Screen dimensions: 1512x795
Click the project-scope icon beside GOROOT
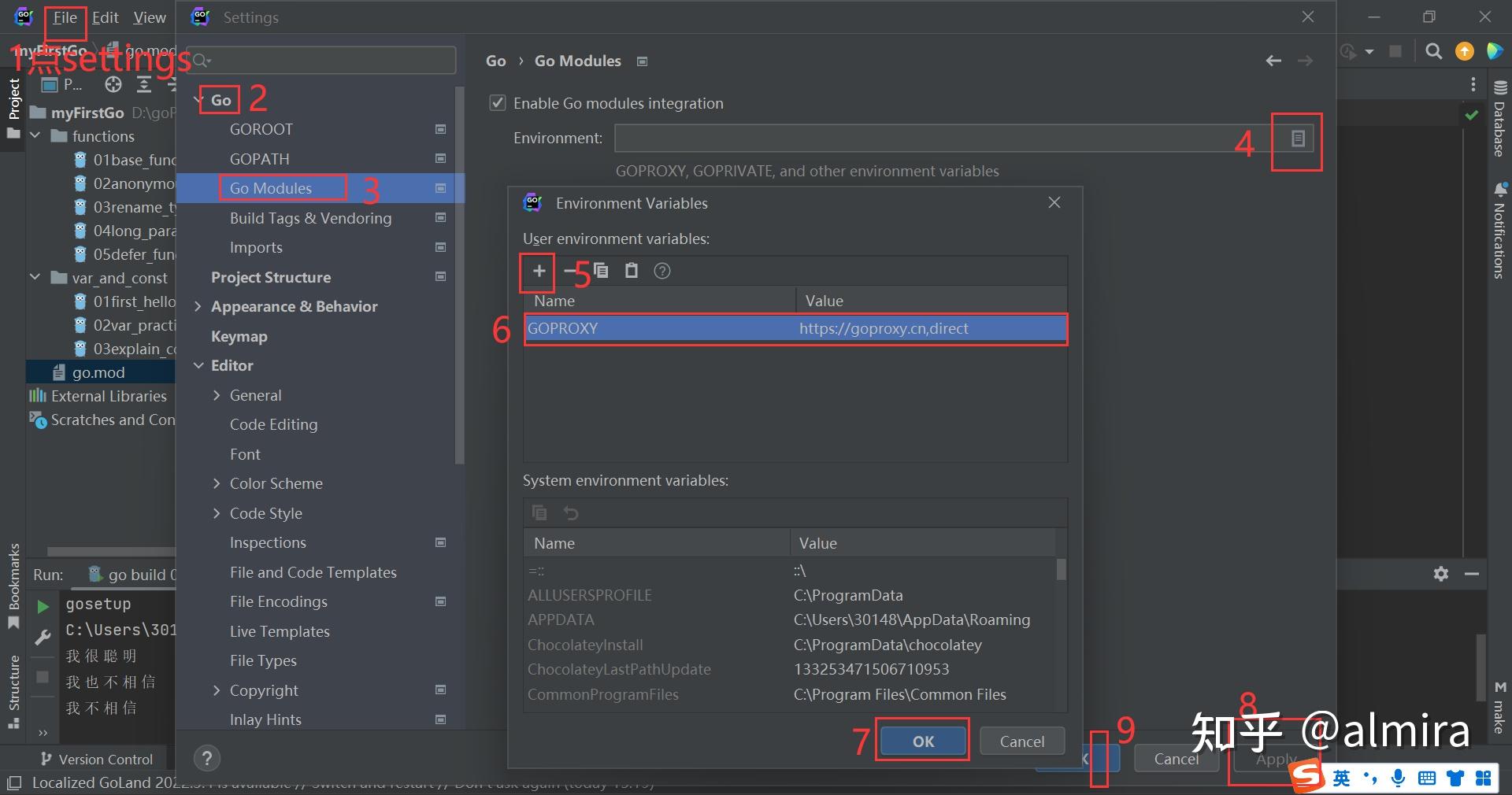click(x=441, y=129)
